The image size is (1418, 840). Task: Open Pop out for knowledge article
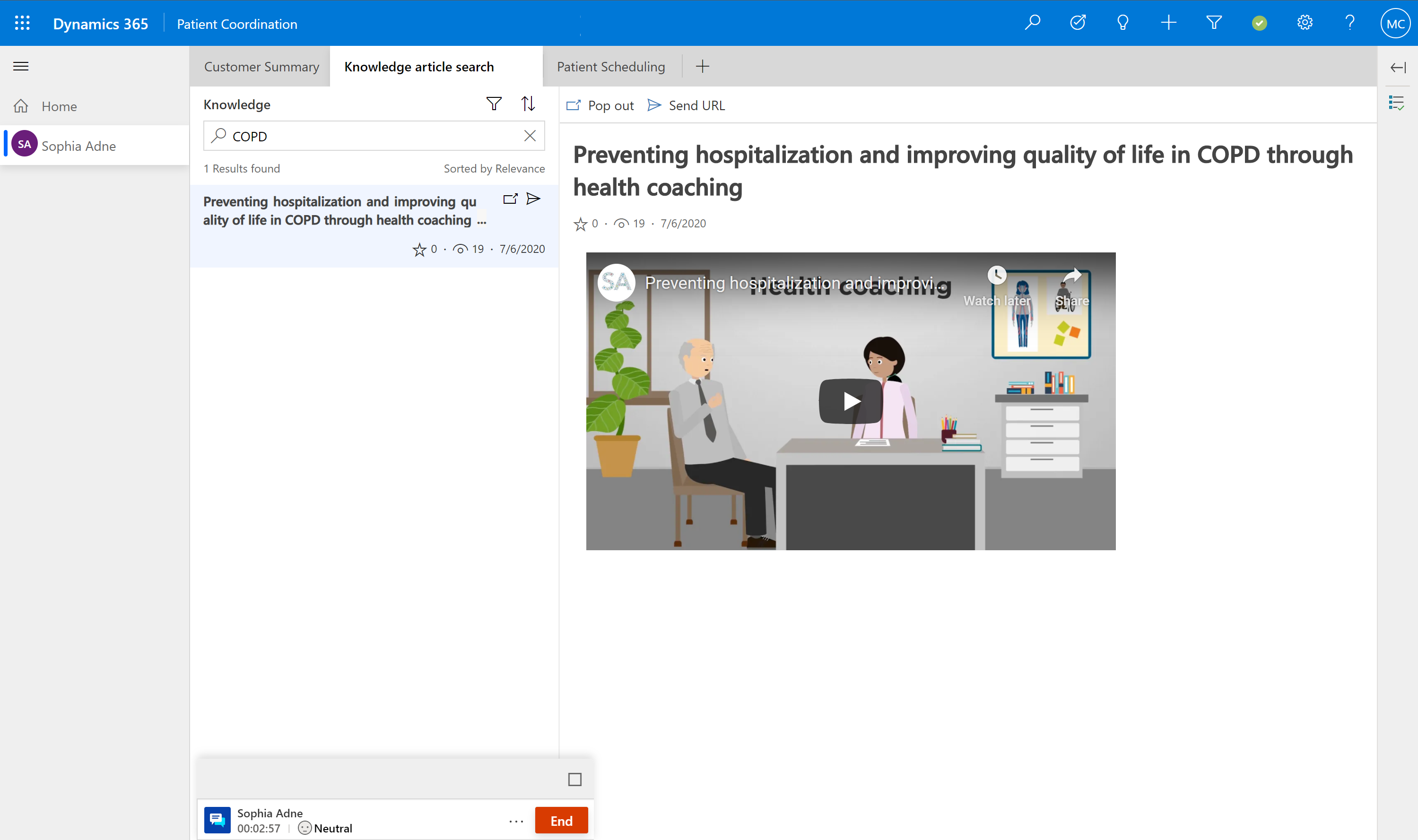(x=600, y=104)
